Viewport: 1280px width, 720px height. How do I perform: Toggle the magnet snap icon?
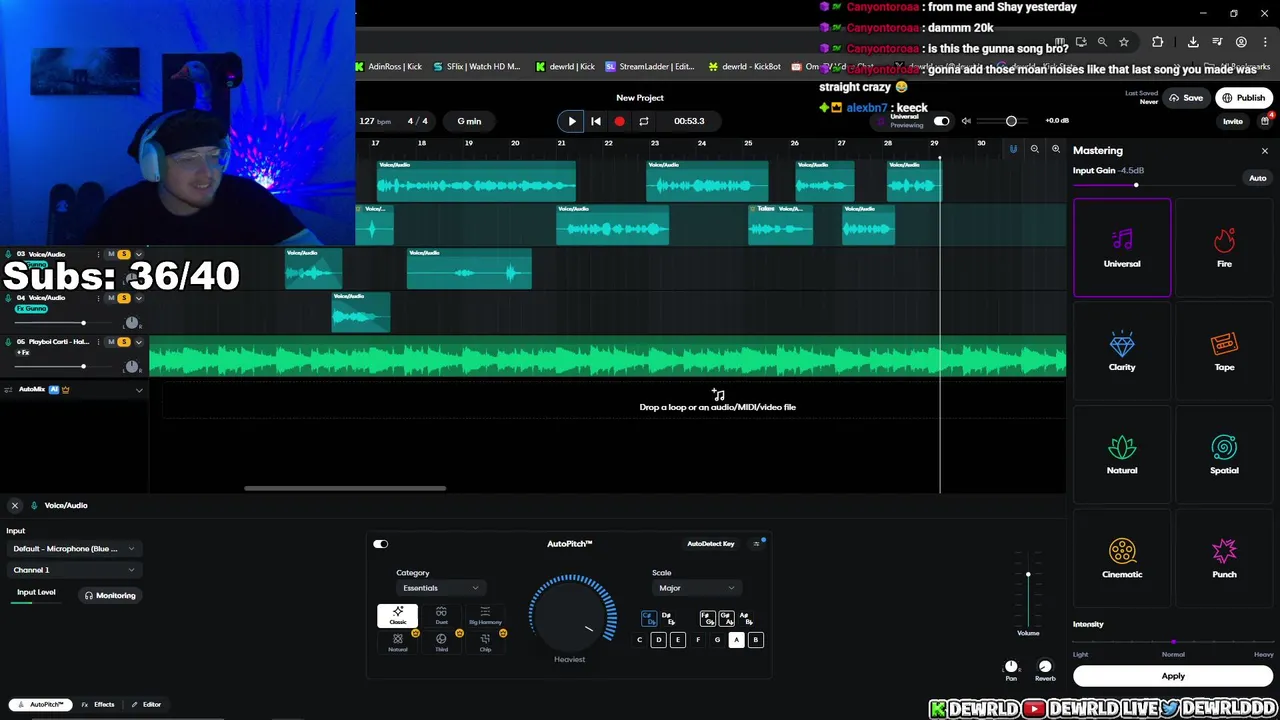(x=1013, y=149)
